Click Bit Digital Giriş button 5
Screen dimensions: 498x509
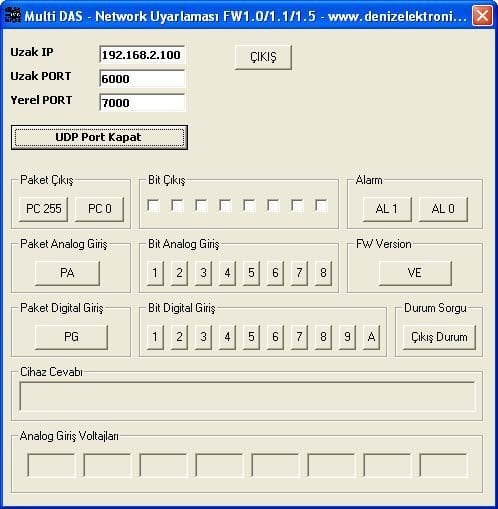251,337
